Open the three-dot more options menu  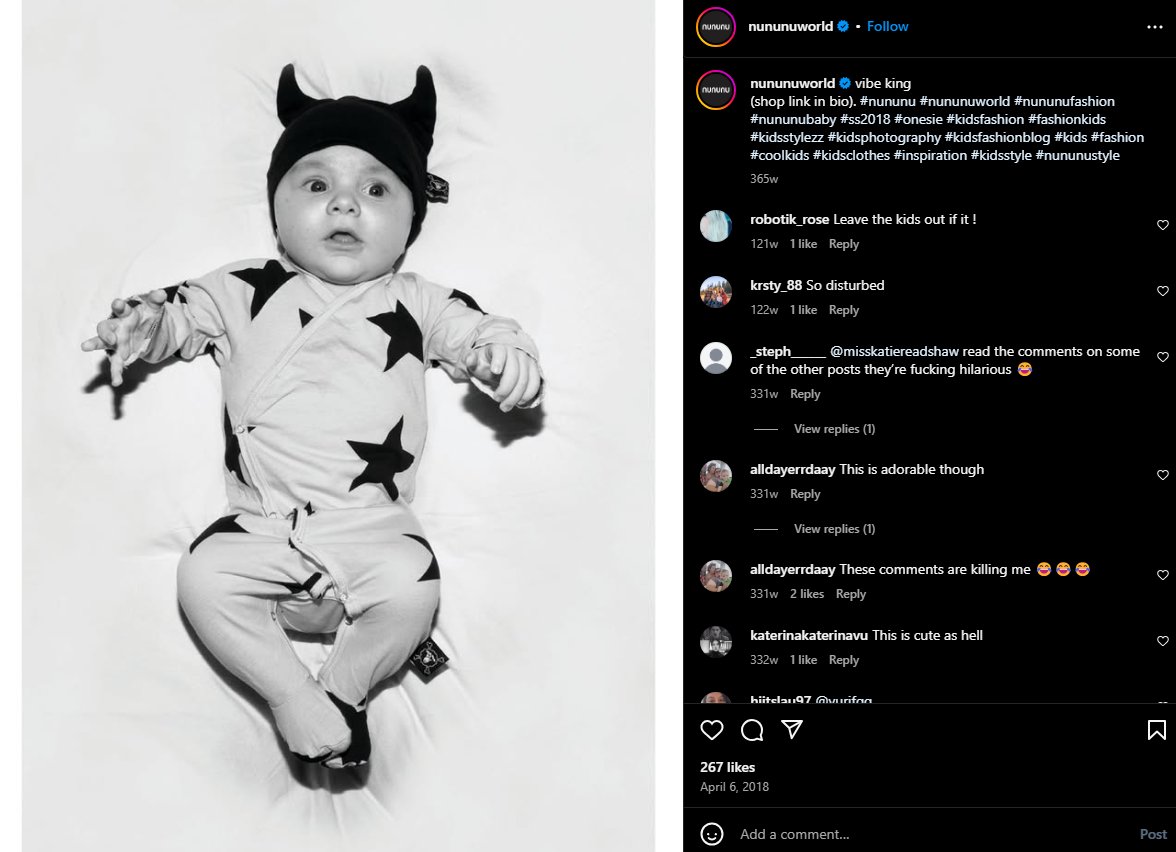click(x=1153, y=26)
